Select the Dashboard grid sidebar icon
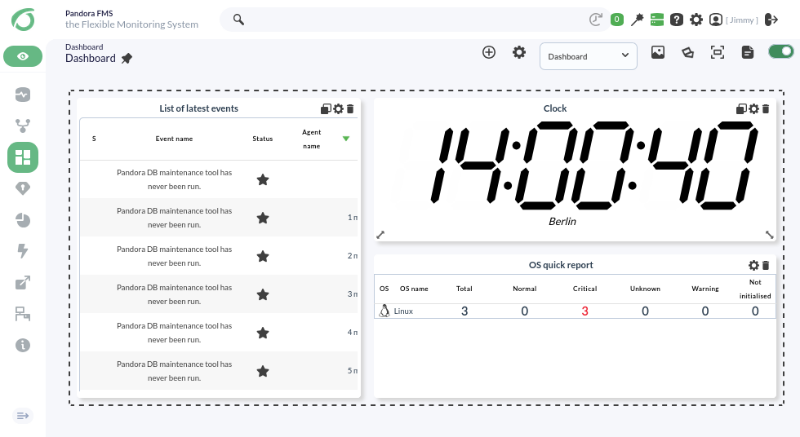This screenshot has height=437, width=800. [x=22, y=157]
